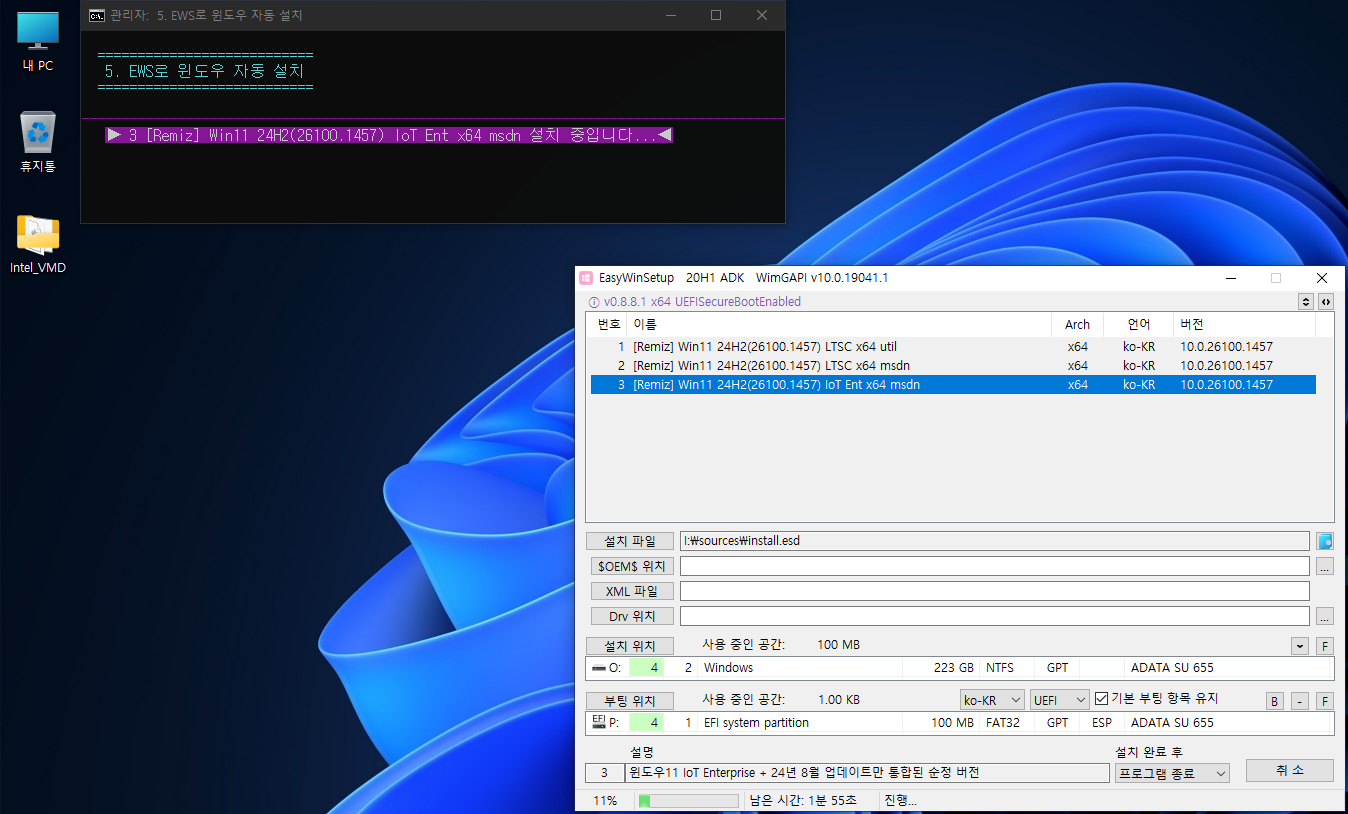Click the O: drive icon in install location
The width and height of the screenshot is (1348, 814).
click(598, 667)
